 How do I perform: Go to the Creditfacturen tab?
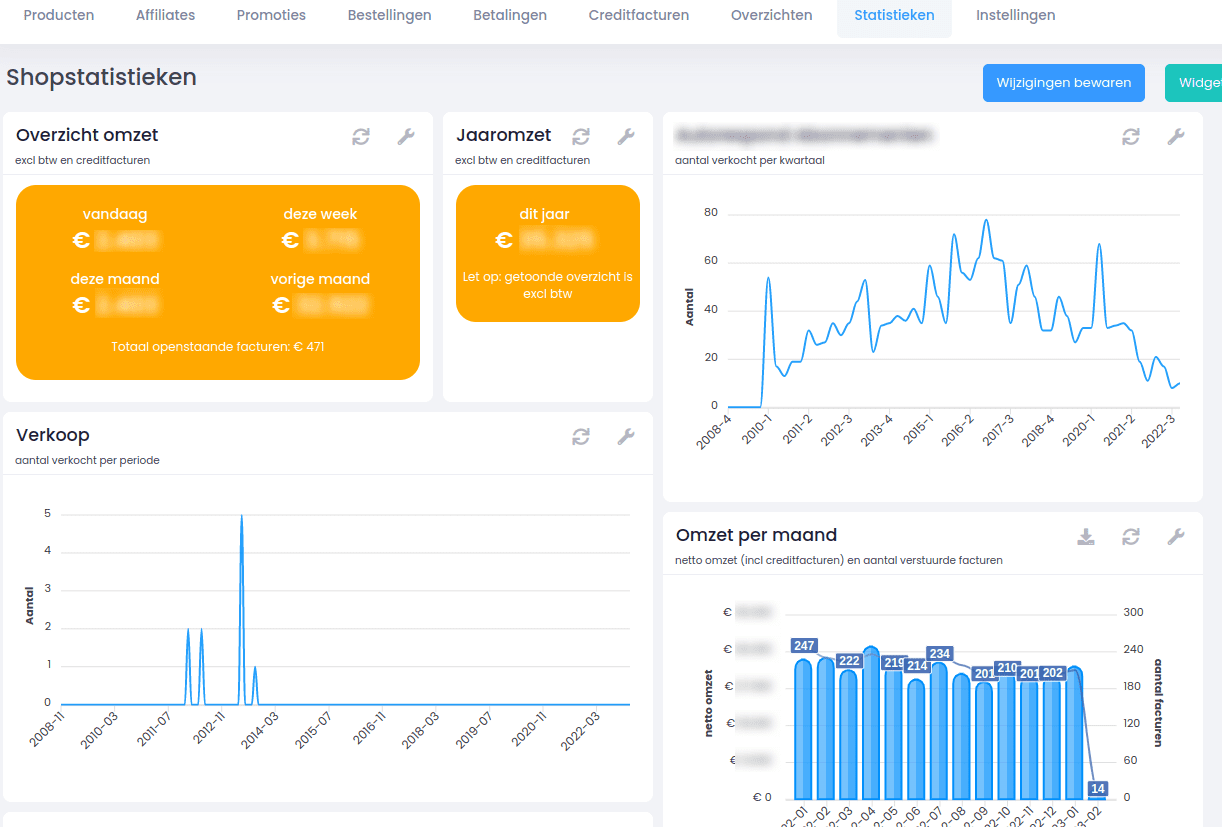pyautogui.click(x=639, y=16)
